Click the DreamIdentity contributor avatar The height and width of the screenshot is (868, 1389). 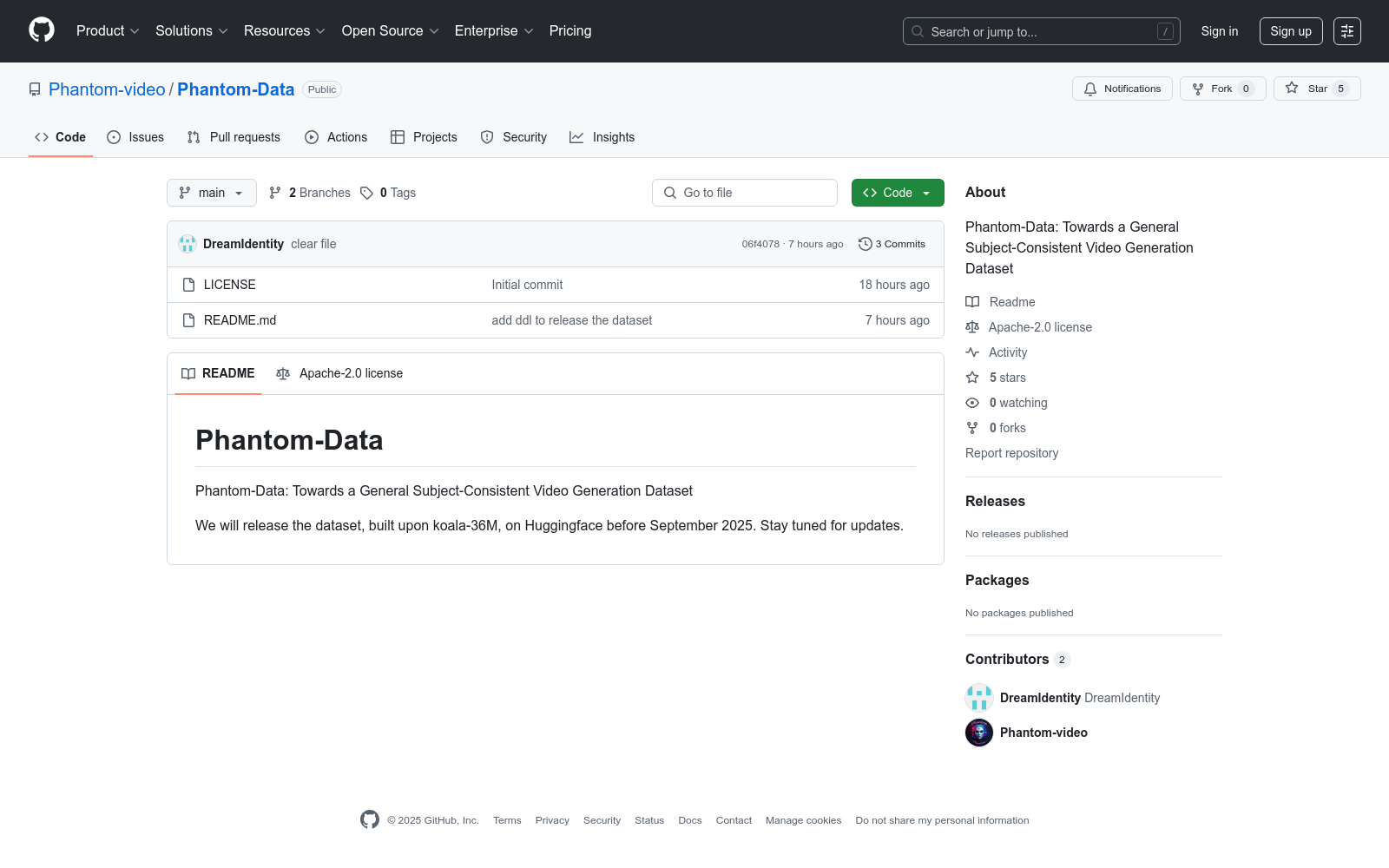tap(979, 698)
